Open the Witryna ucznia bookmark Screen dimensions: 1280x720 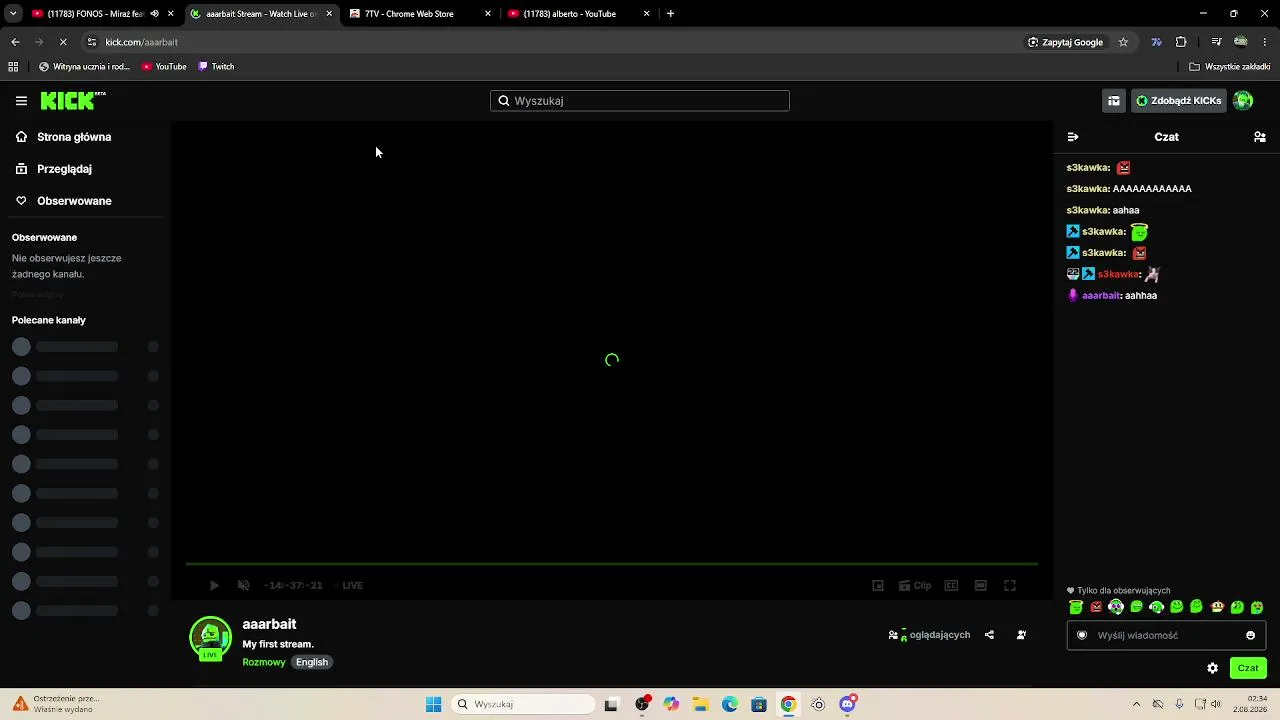(x=84, y=67)
